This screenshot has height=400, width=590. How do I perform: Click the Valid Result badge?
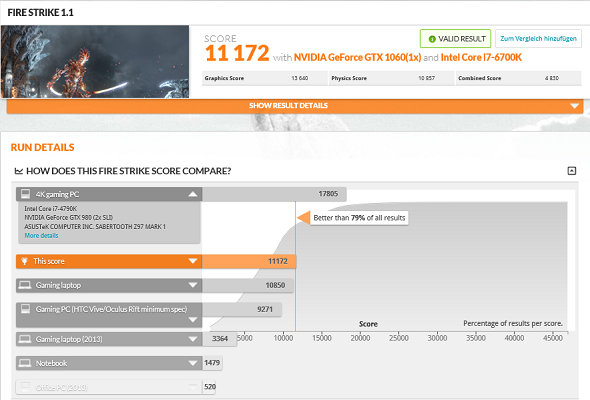455,38
